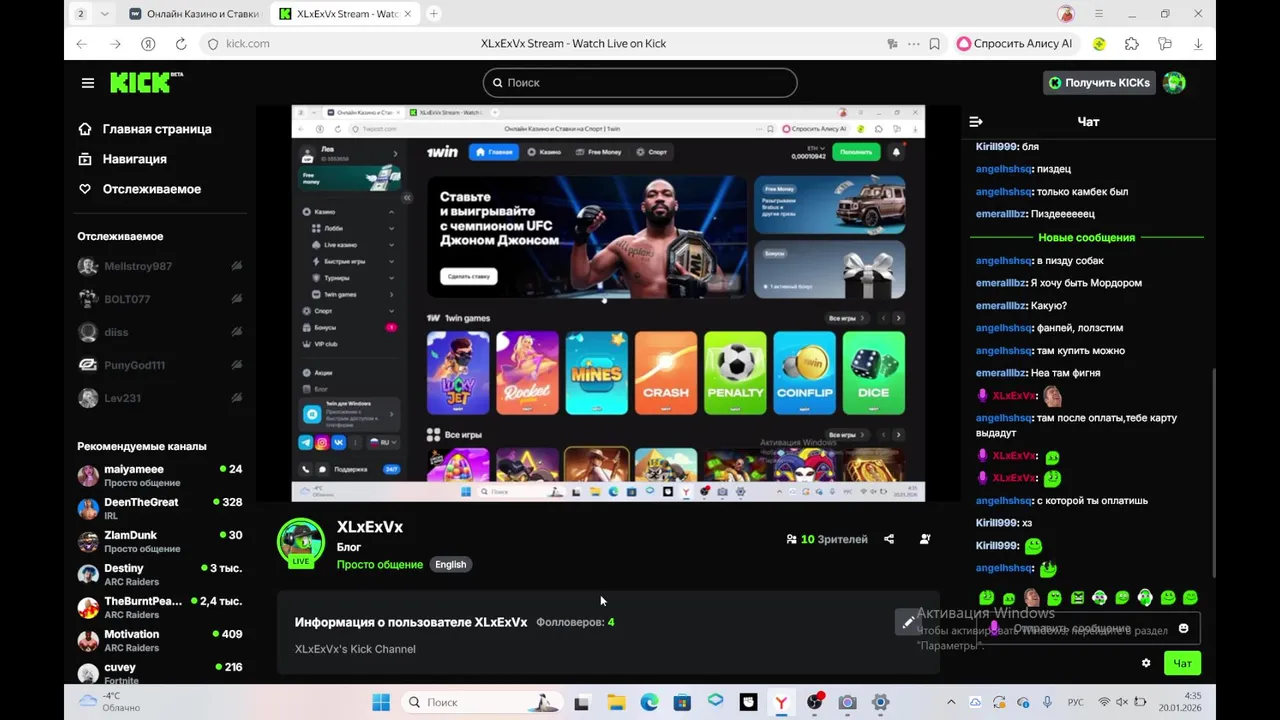
Task: Bookmark this page in the browser
Action: [x=934, y=44]
